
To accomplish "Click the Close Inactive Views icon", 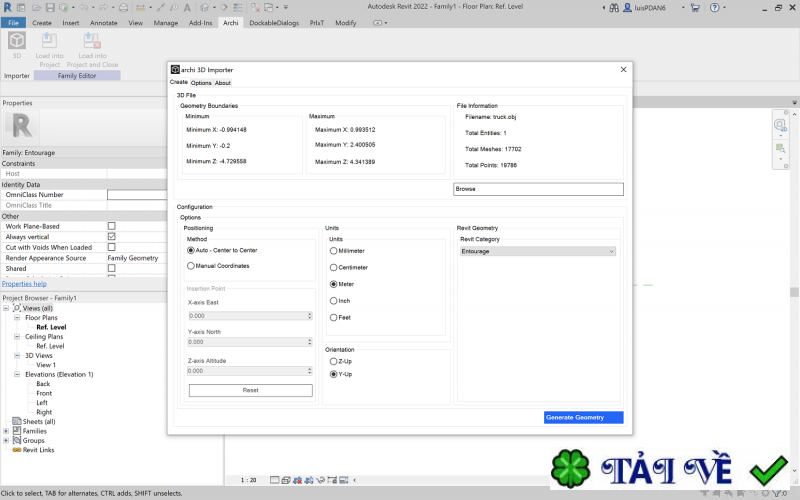I will click(256, 8).
